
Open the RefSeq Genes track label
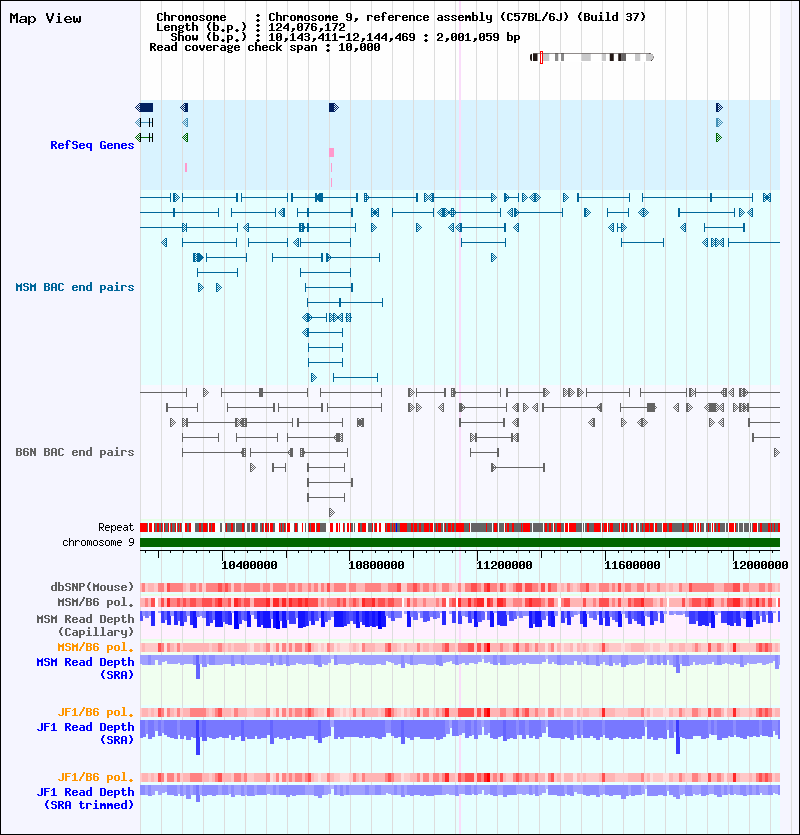click(x=92, y=145)
